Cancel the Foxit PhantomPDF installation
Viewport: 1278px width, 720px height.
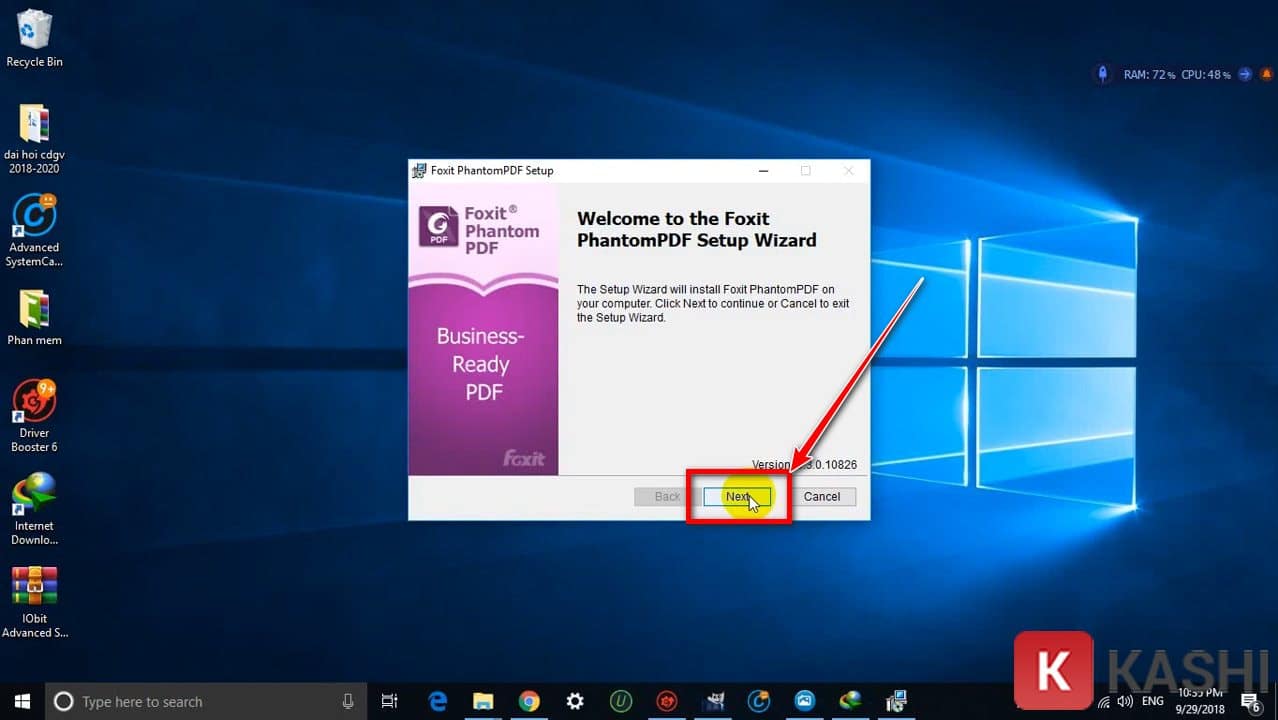pyautogui.click(x=821, y=497)
